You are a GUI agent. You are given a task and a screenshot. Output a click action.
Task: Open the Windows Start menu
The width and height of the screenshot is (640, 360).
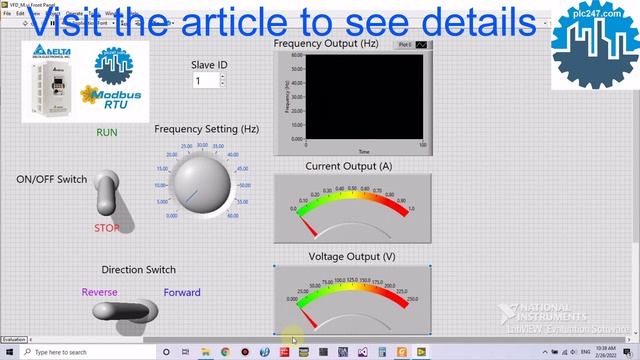[9, 352]
